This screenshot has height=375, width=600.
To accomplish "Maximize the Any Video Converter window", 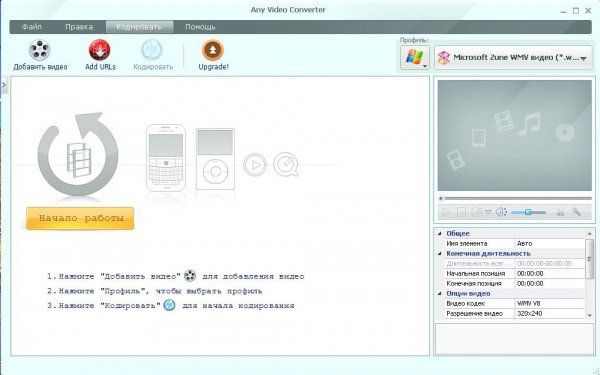I will coord(576,11).
